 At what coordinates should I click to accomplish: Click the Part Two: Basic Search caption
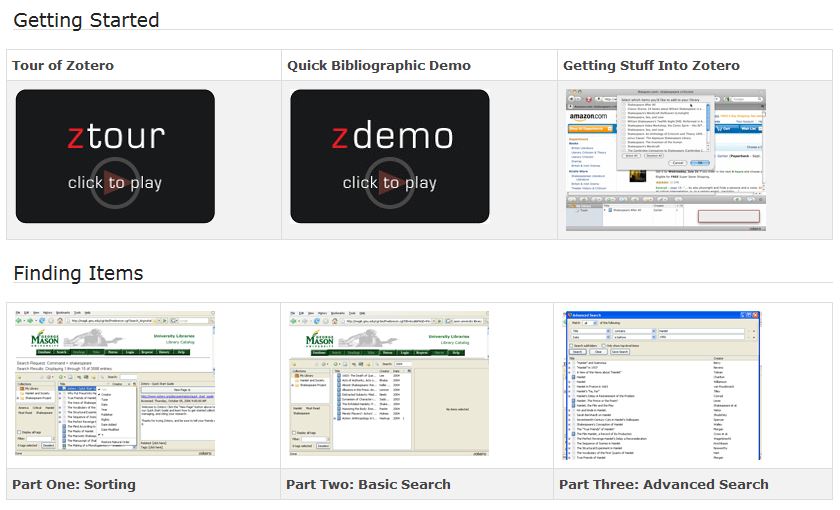[368, 484]
